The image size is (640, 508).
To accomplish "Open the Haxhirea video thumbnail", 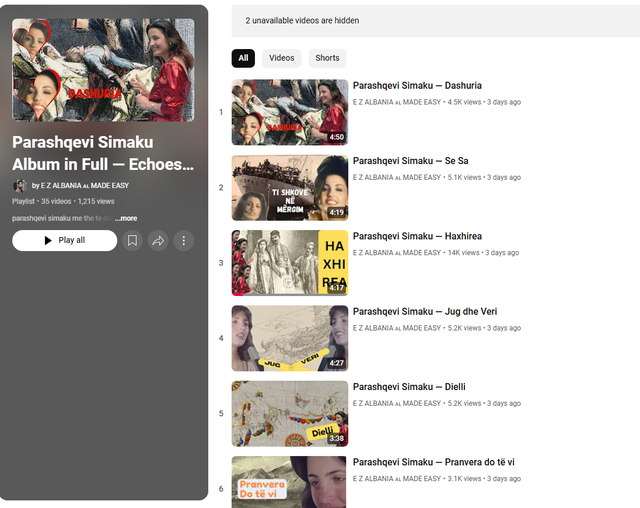I will tap(289, 262).
